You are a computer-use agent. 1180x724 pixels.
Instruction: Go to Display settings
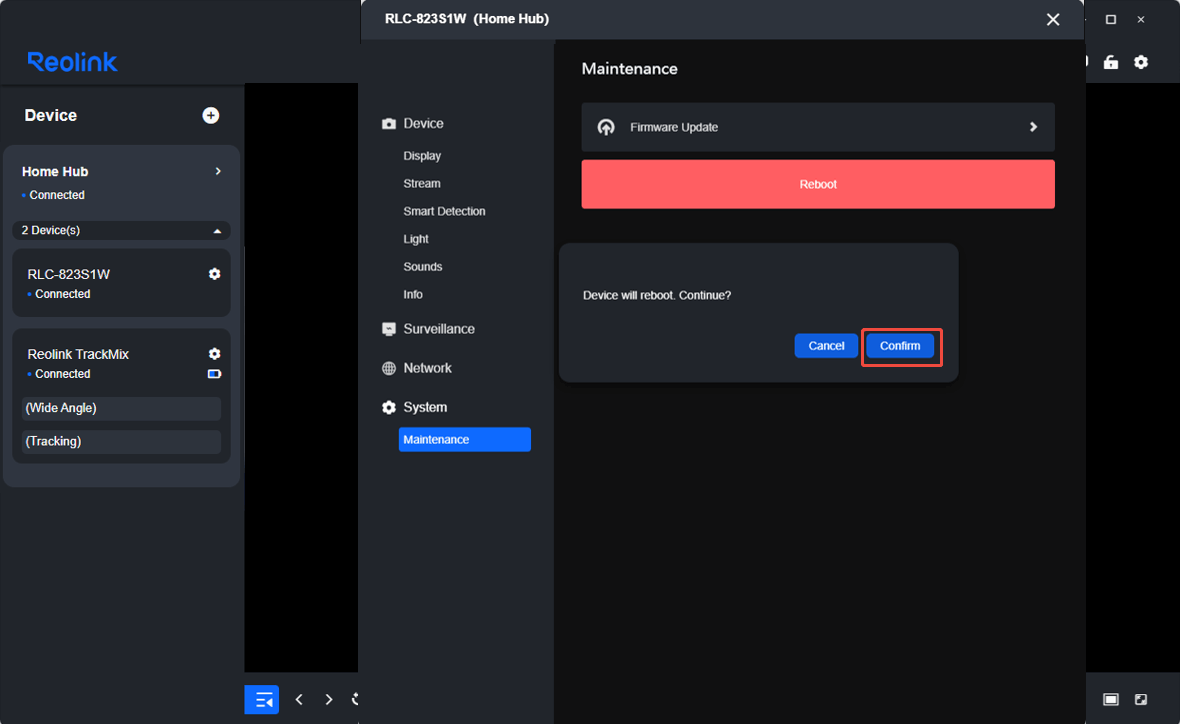coord(422,156)
